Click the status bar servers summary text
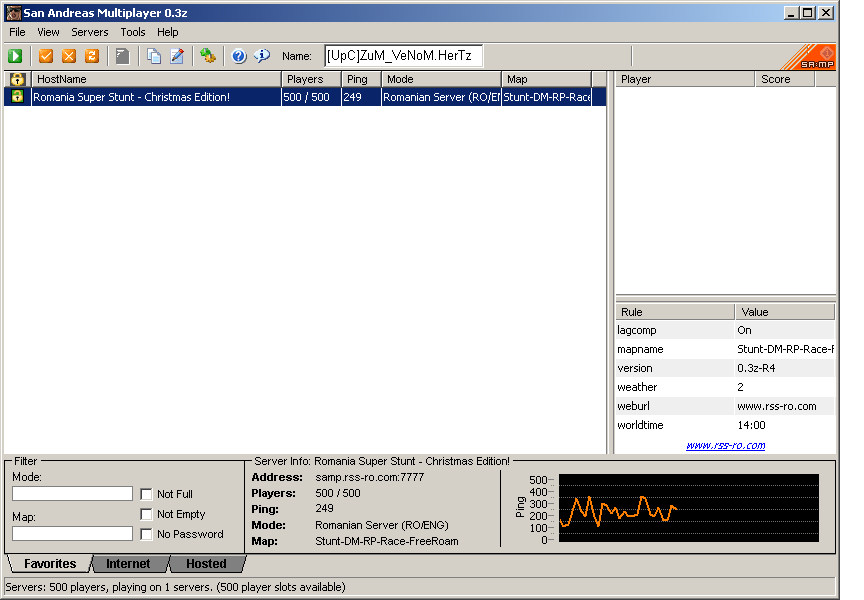This screenshot has height=600, width=864. [176, 587]
